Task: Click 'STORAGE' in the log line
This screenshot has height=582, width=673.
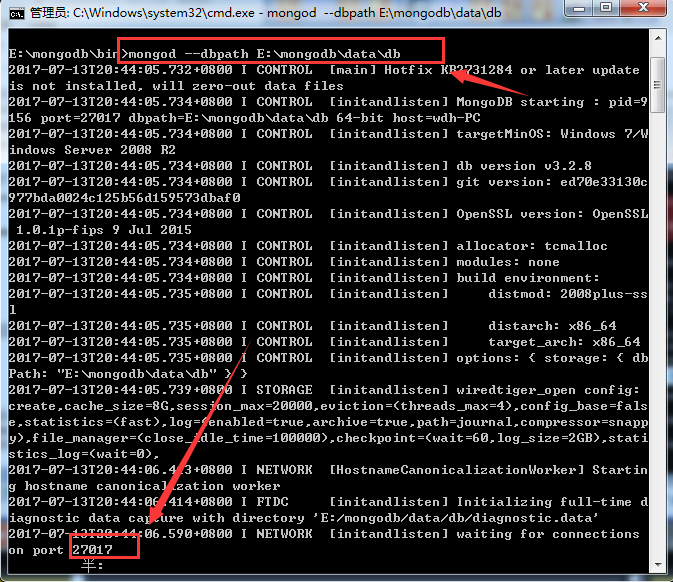Action: (x=284, y=390)
